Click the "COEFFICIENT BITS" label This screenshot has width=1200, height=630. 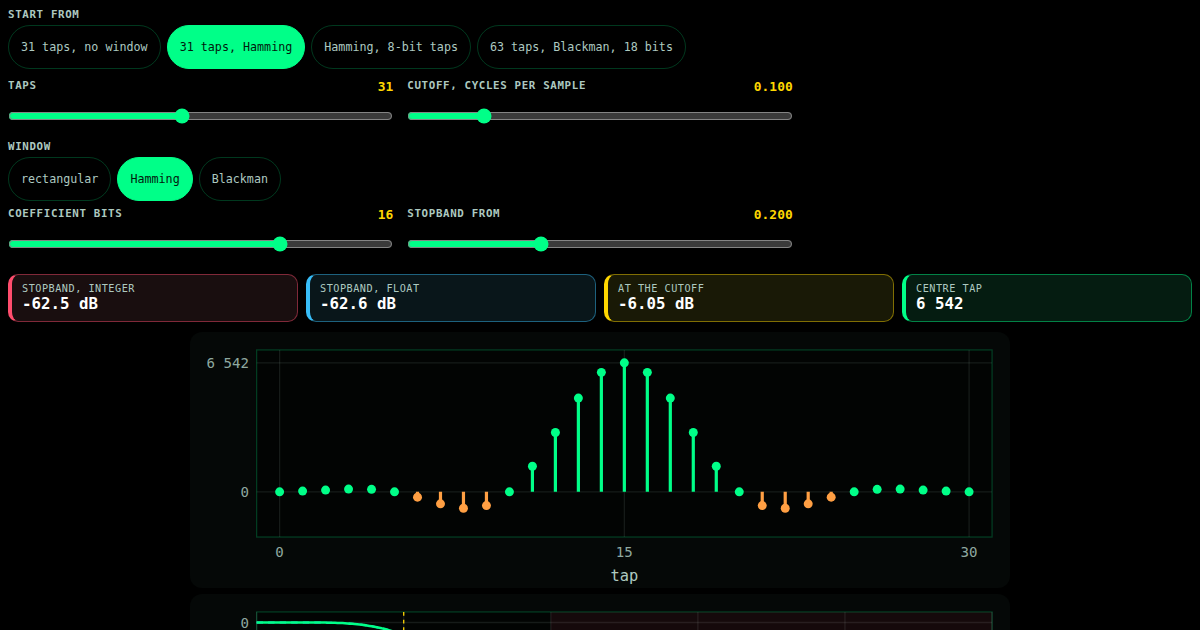tap(65, 213)
